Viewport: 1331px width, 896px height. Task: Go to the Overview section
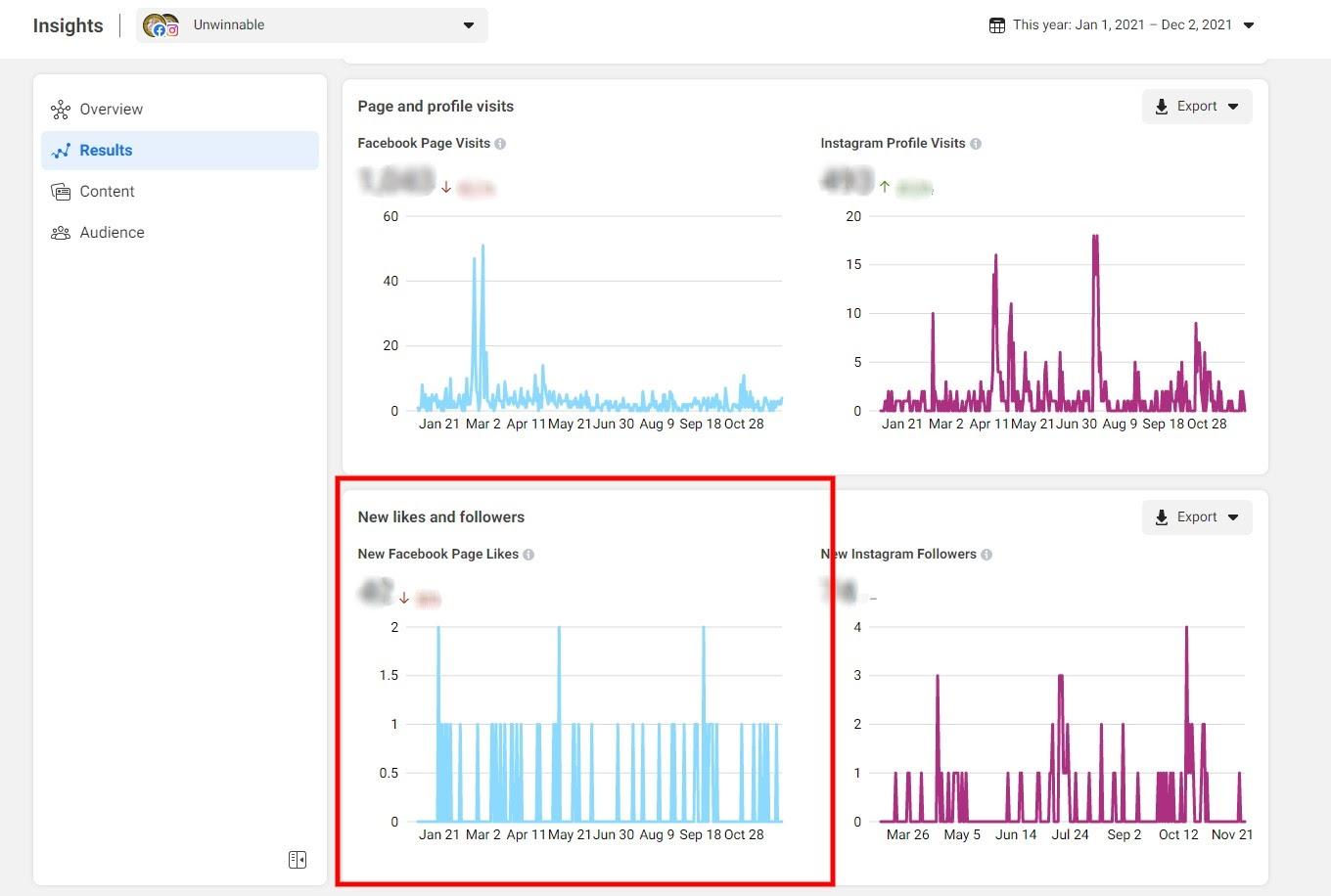pos(111,110)
